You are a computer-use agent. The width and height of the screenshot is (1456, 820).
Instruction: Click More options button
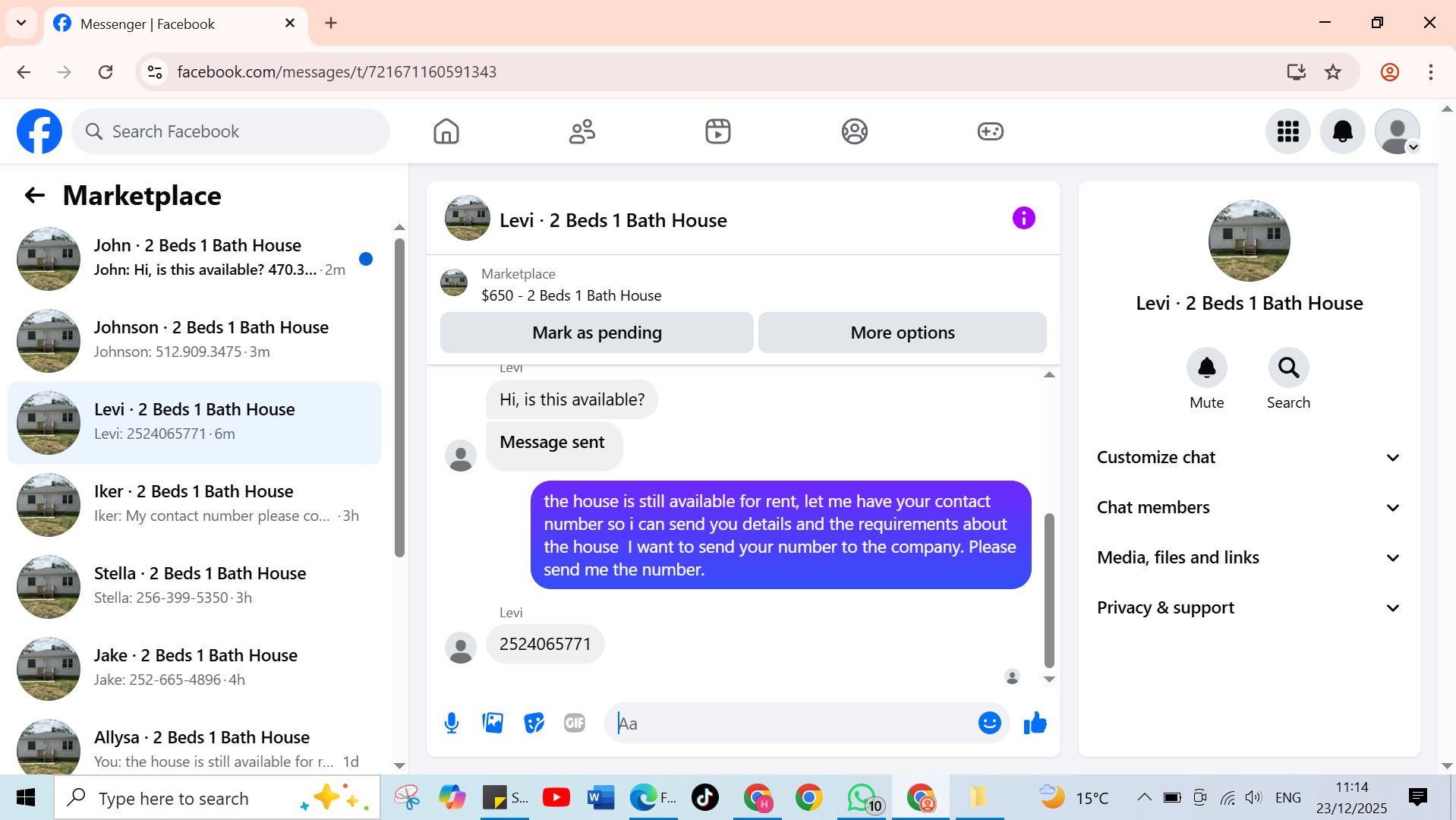[x=903, y=333]
